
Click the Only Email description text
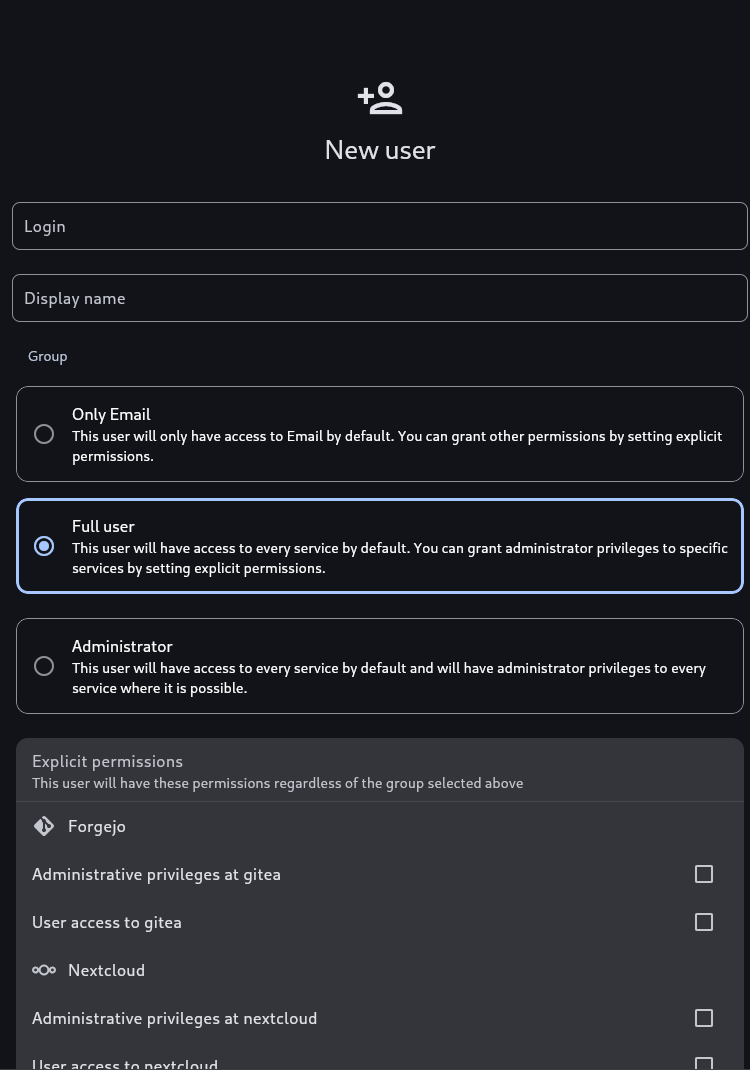click(397, 446)
